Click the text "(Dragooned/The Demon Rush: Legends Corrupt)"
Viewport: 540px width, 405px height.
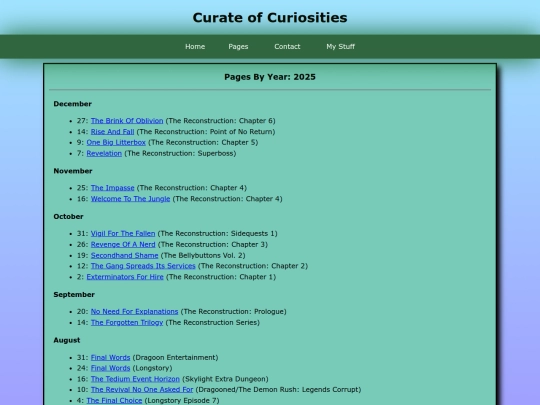(x=278, y=390)
